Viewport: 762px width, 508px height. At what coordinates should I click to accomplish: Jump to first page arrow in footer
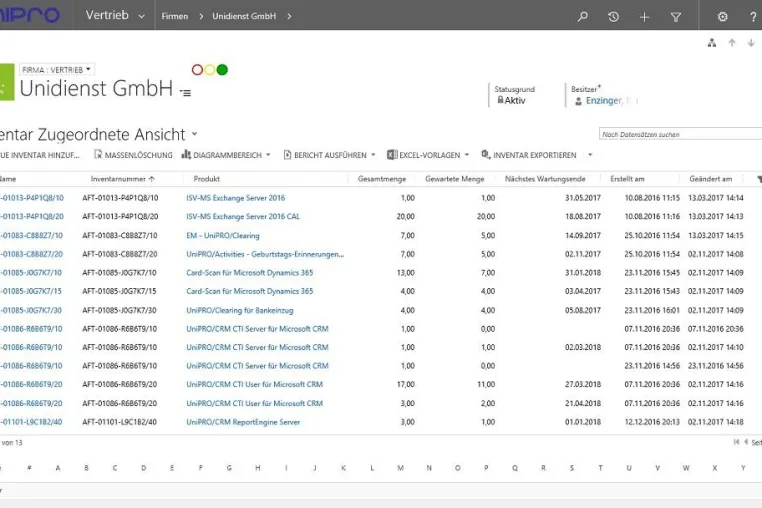point(736,442)
